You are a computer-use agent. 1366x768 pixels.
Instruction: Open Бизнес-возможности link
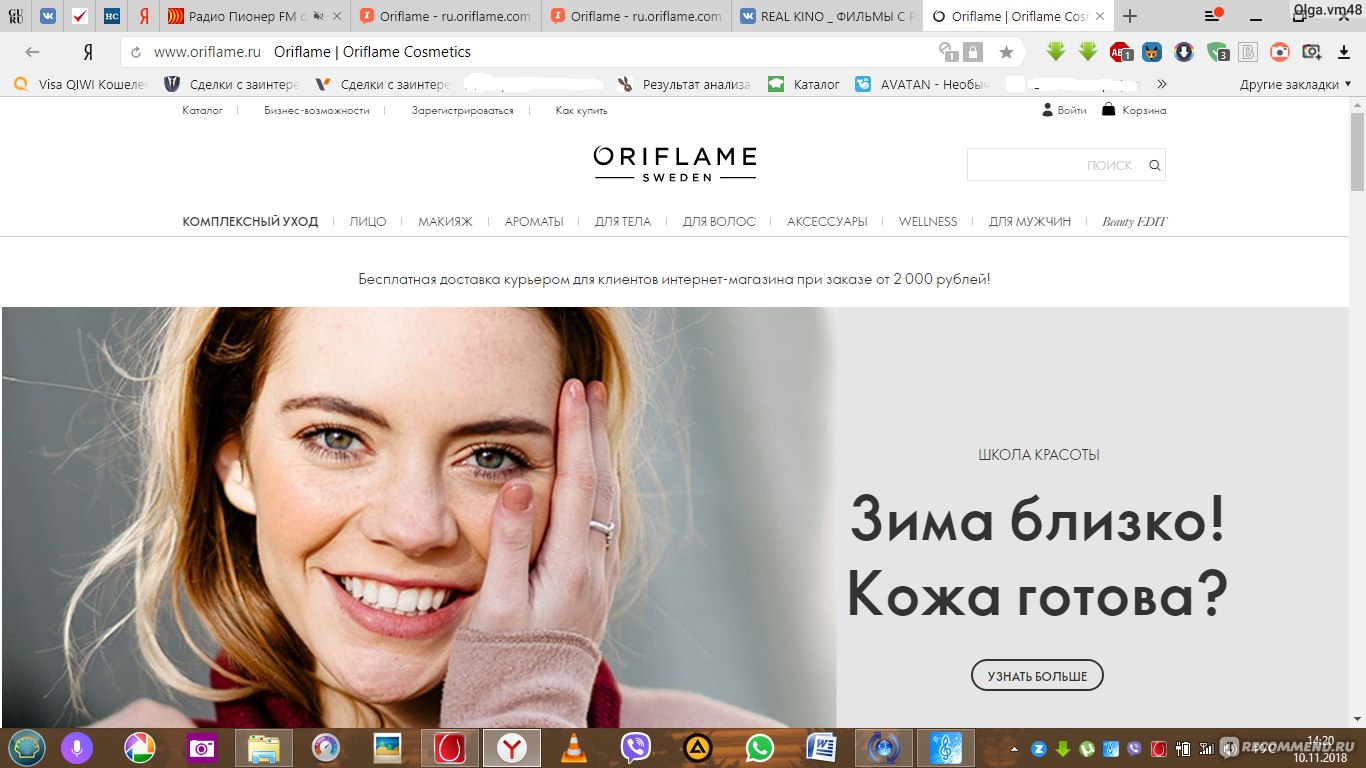tap(317, 110)
